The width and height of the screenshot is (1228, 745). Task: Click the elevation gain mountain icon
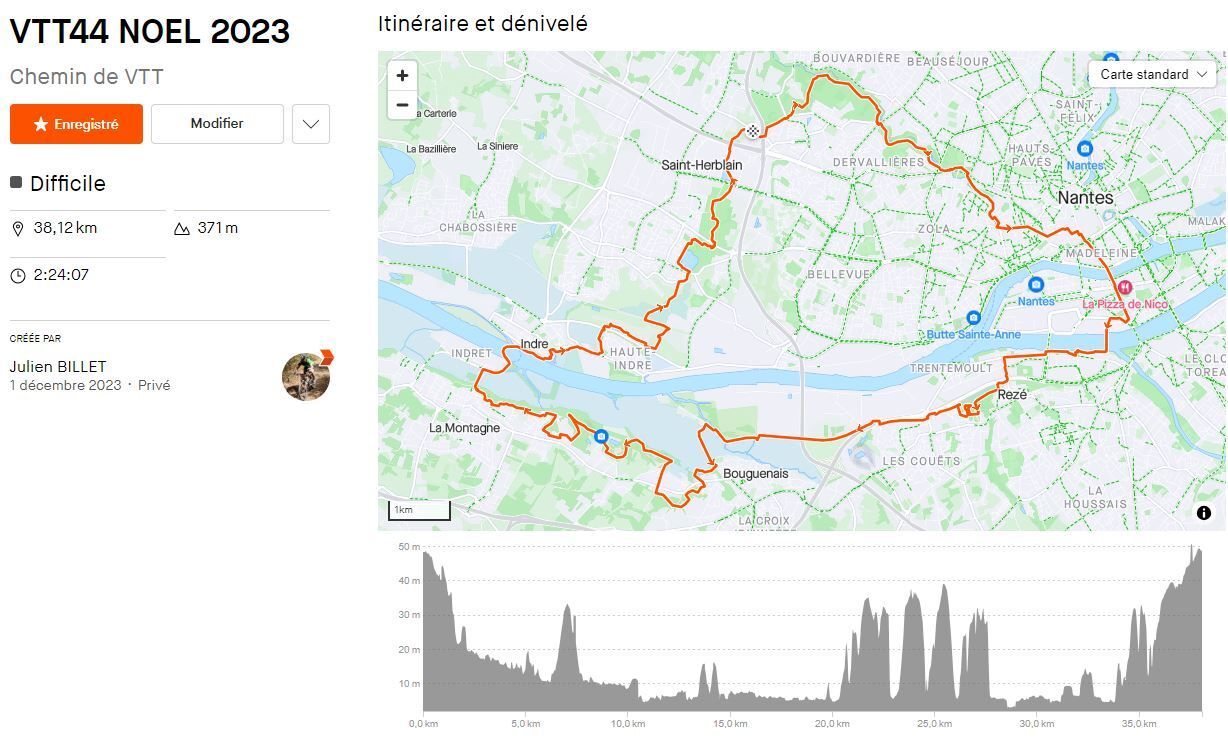coord(182,229)
